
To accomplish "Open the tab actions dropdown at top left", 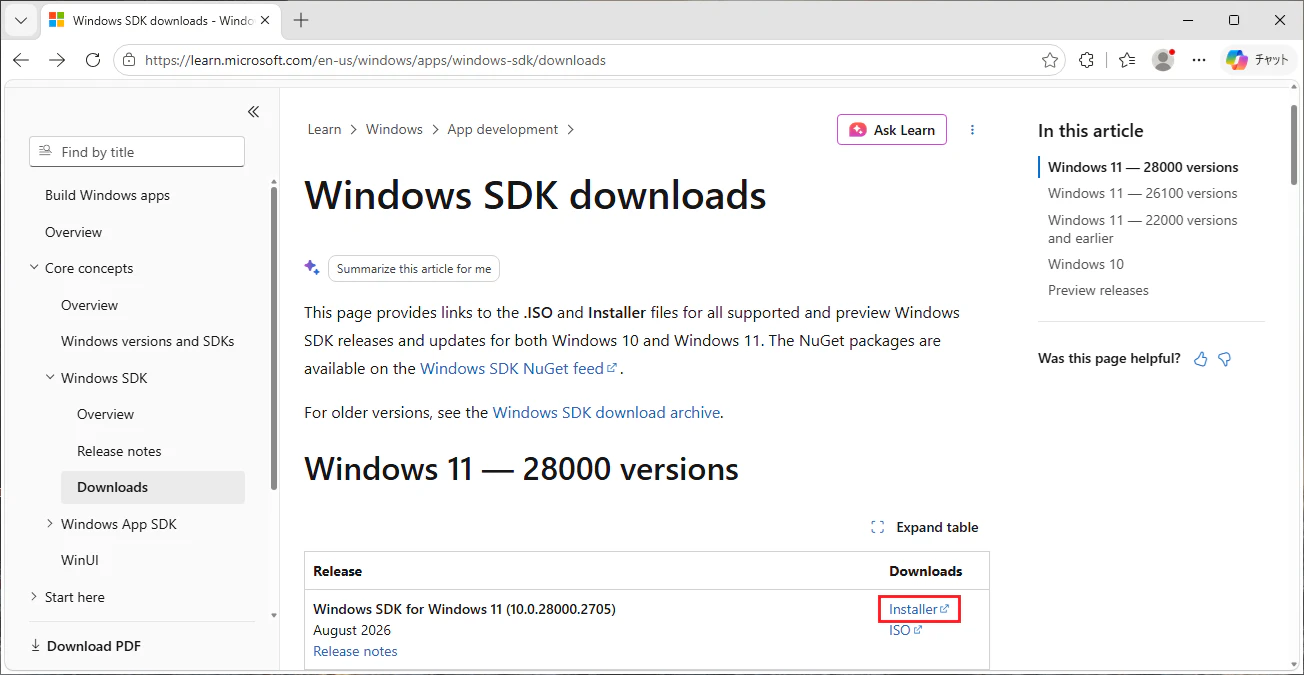I will (21, 20).
